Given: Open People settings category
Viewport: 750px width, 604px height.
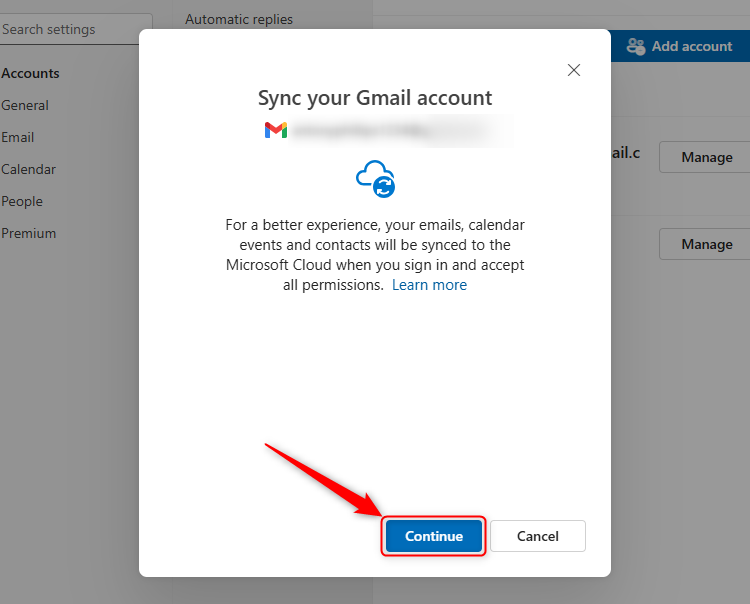Looking at the screenshot, I should [x=22, y=201].
